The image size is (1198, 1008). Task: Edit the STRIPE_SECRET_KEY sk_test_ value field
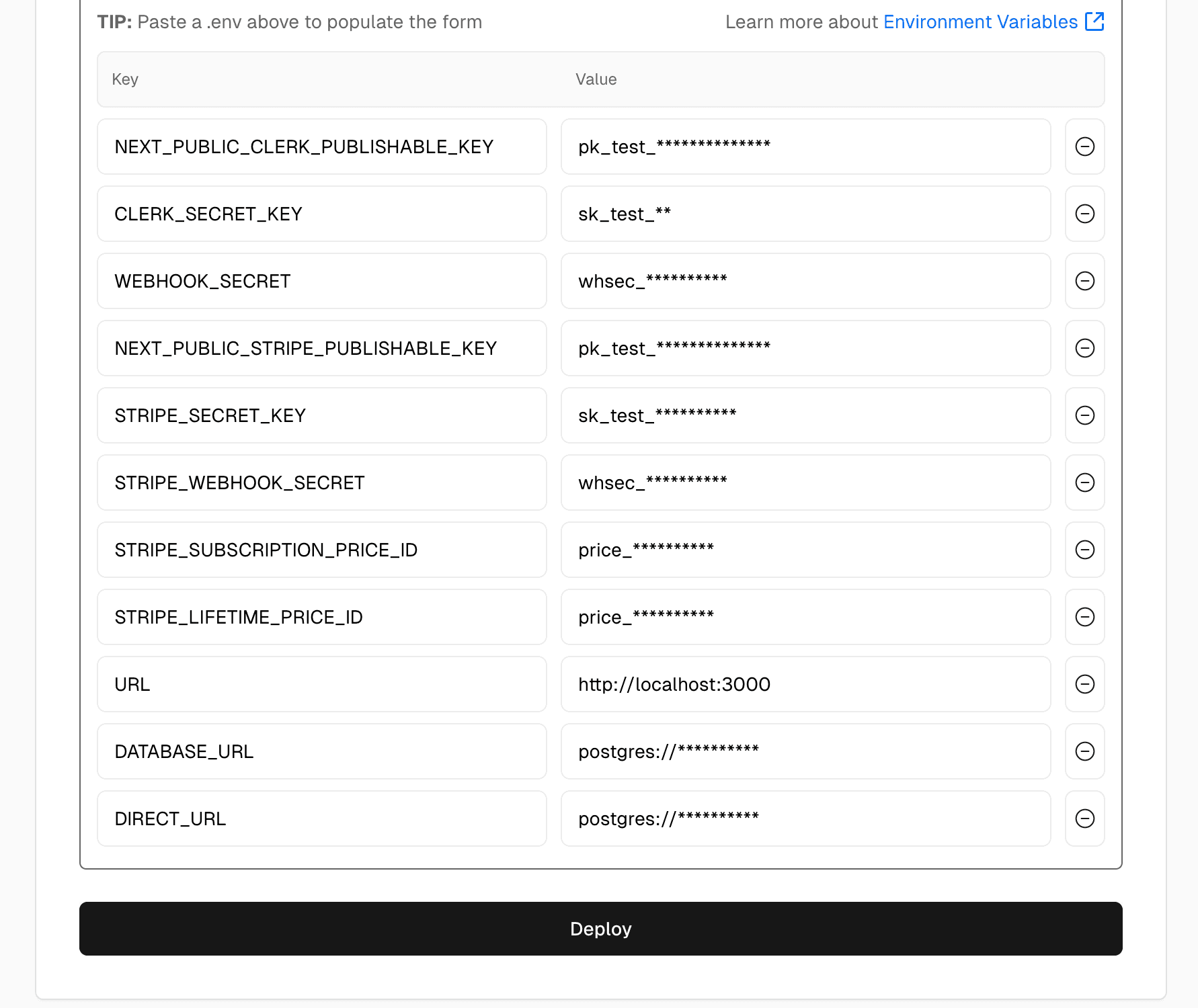pyautogui.click(x=805, y=415)
